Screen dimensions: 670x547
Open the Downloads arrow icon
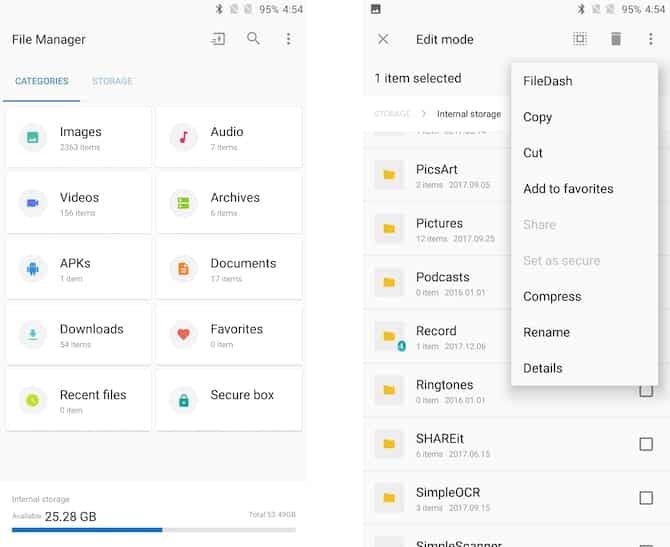pos(33,335)
